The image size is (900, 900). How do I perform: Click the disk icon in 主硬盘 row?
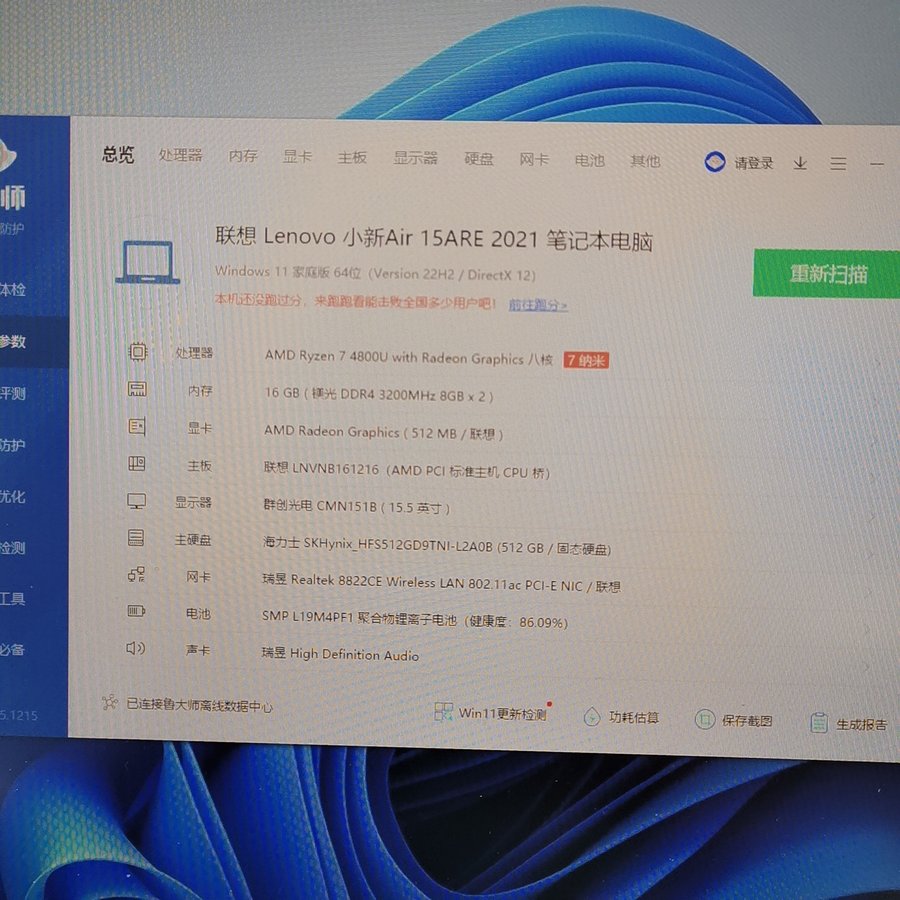tap(136, 538)
